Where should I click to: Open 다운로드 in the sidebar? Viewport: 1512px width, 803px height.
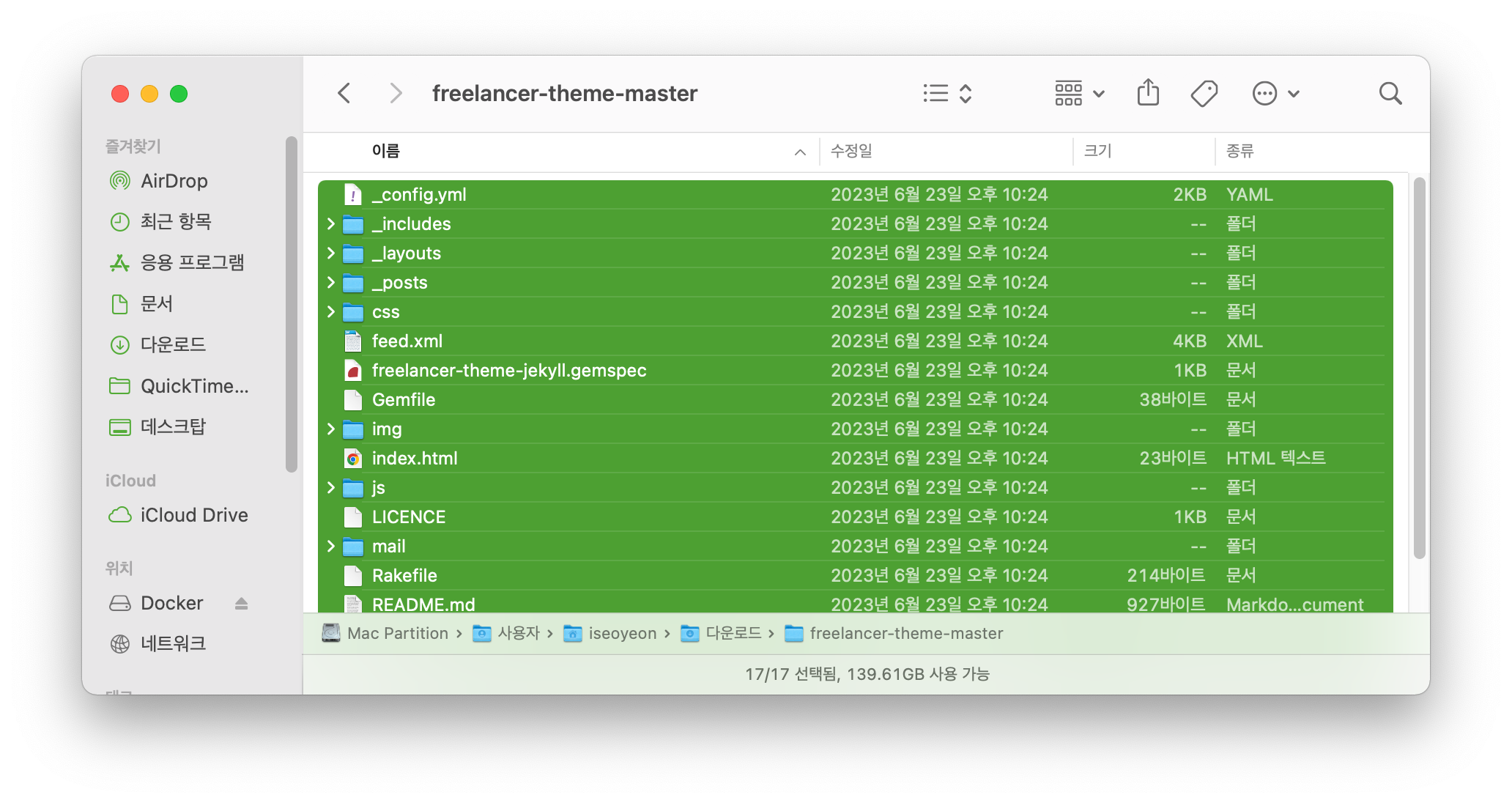tap(173, 344)
